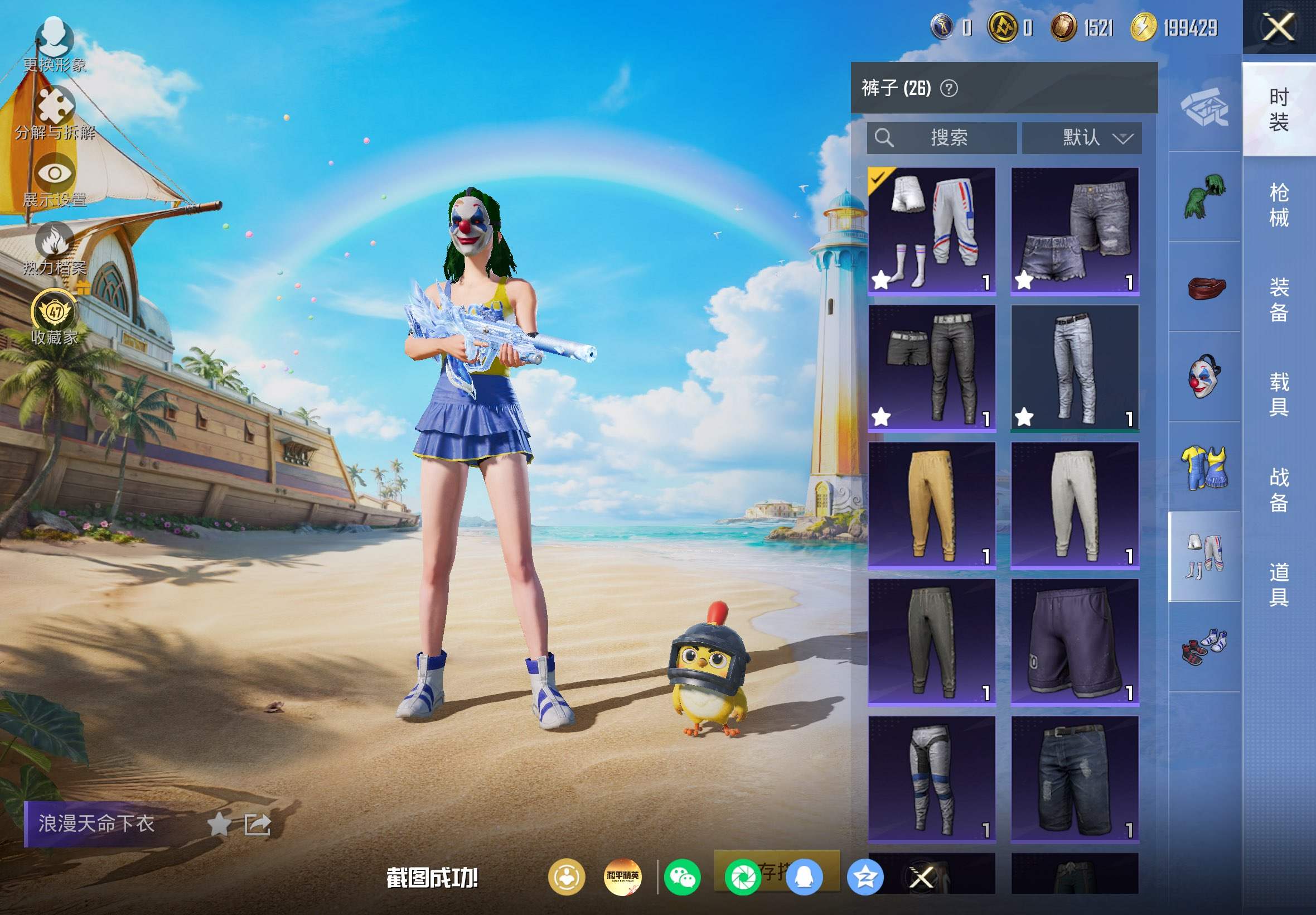1316x915 pixels.
Task: Switch to the 时装 tab
Action: pos(1279,109)
